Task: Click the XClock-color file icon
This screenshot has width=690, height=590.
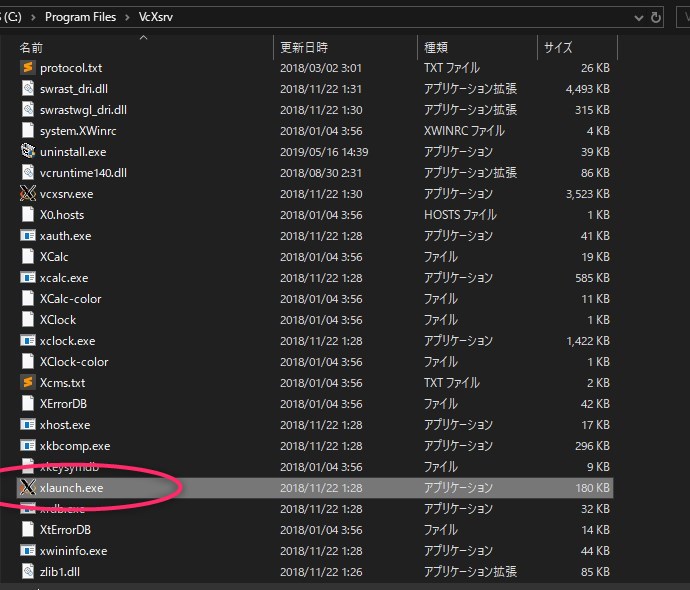Action: [x=28, y=362]
